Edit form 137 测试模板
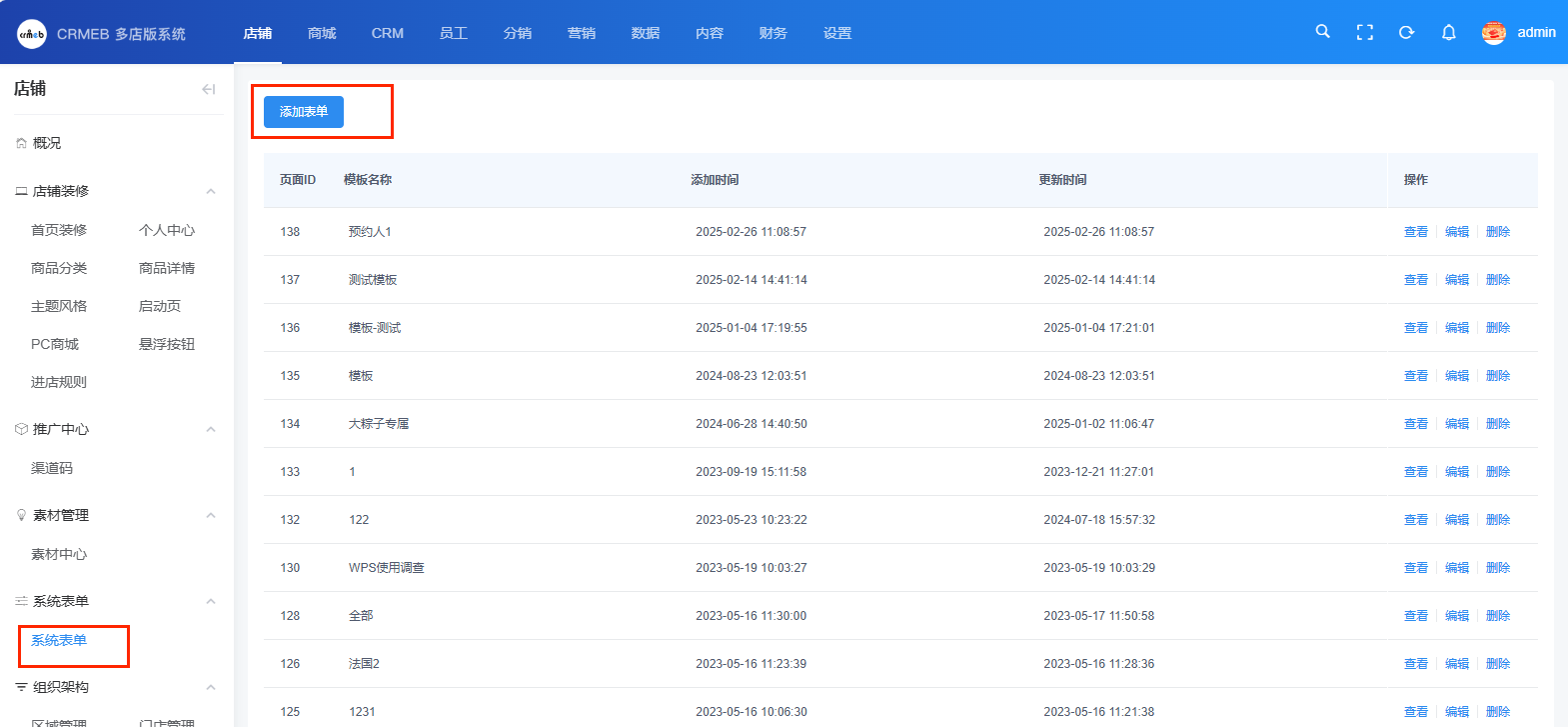The image size is (1568, 727). coord(1457,280)
